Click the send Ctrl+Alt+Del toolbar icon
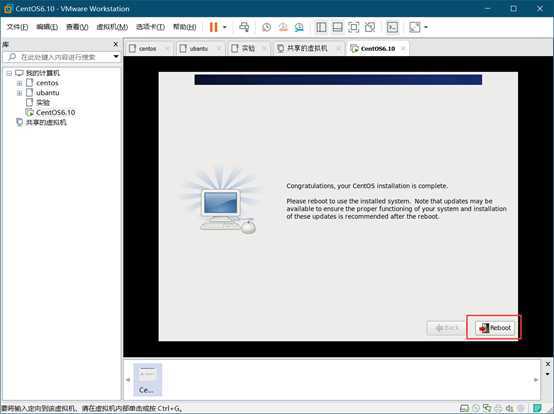This screenshot has width=554, height=414. [244, 27]
